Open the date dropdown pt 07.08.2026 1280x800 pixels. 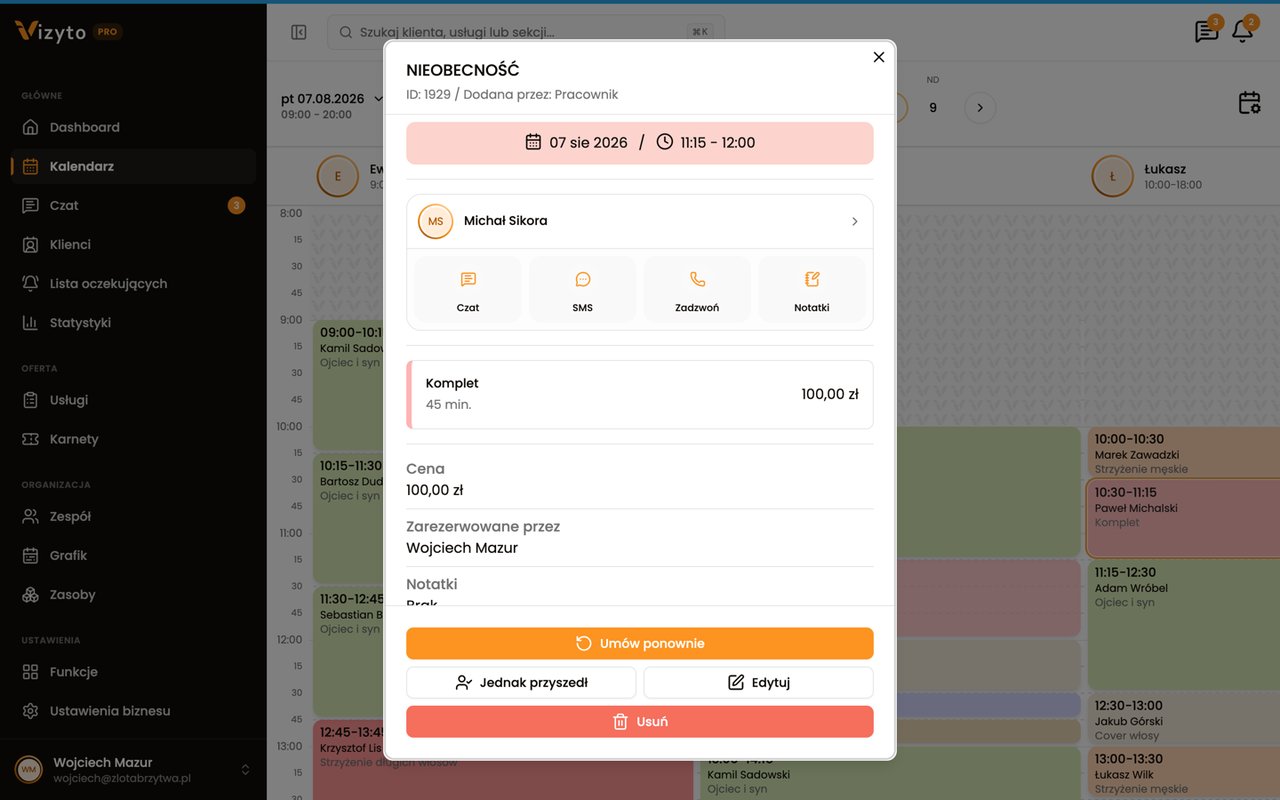pos(333,99)
